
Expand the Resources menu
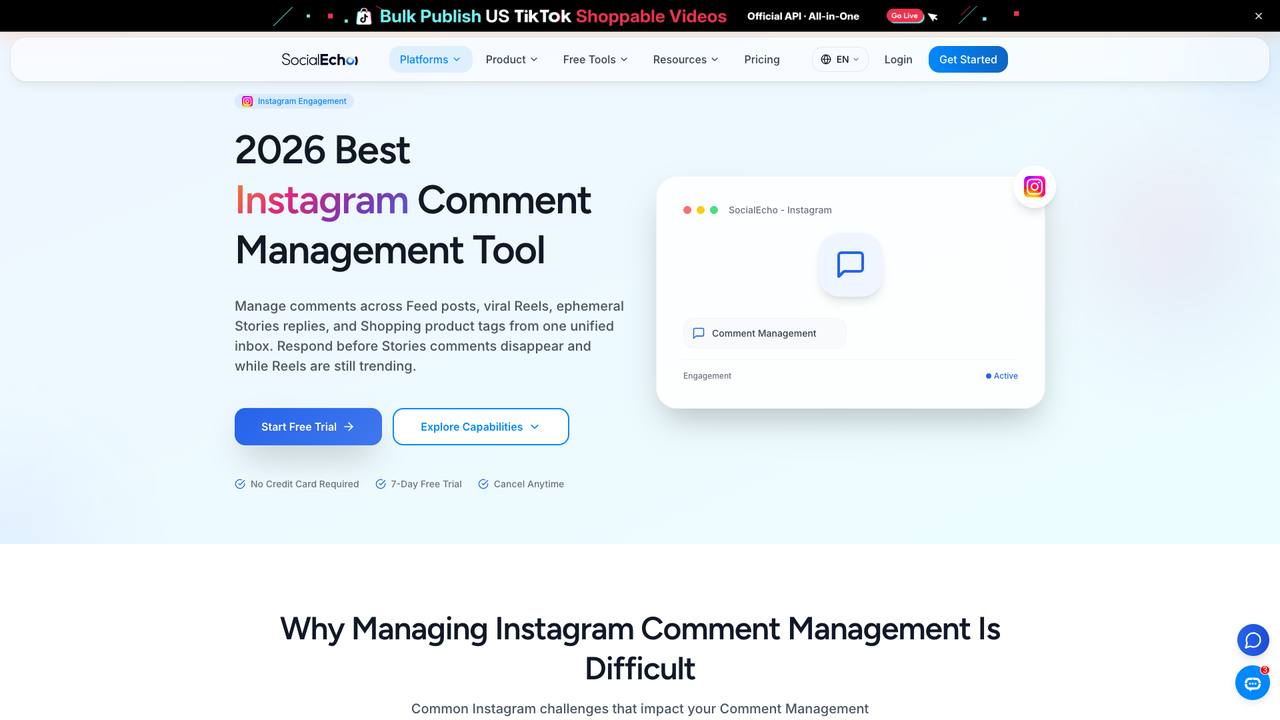click(685, 60)
